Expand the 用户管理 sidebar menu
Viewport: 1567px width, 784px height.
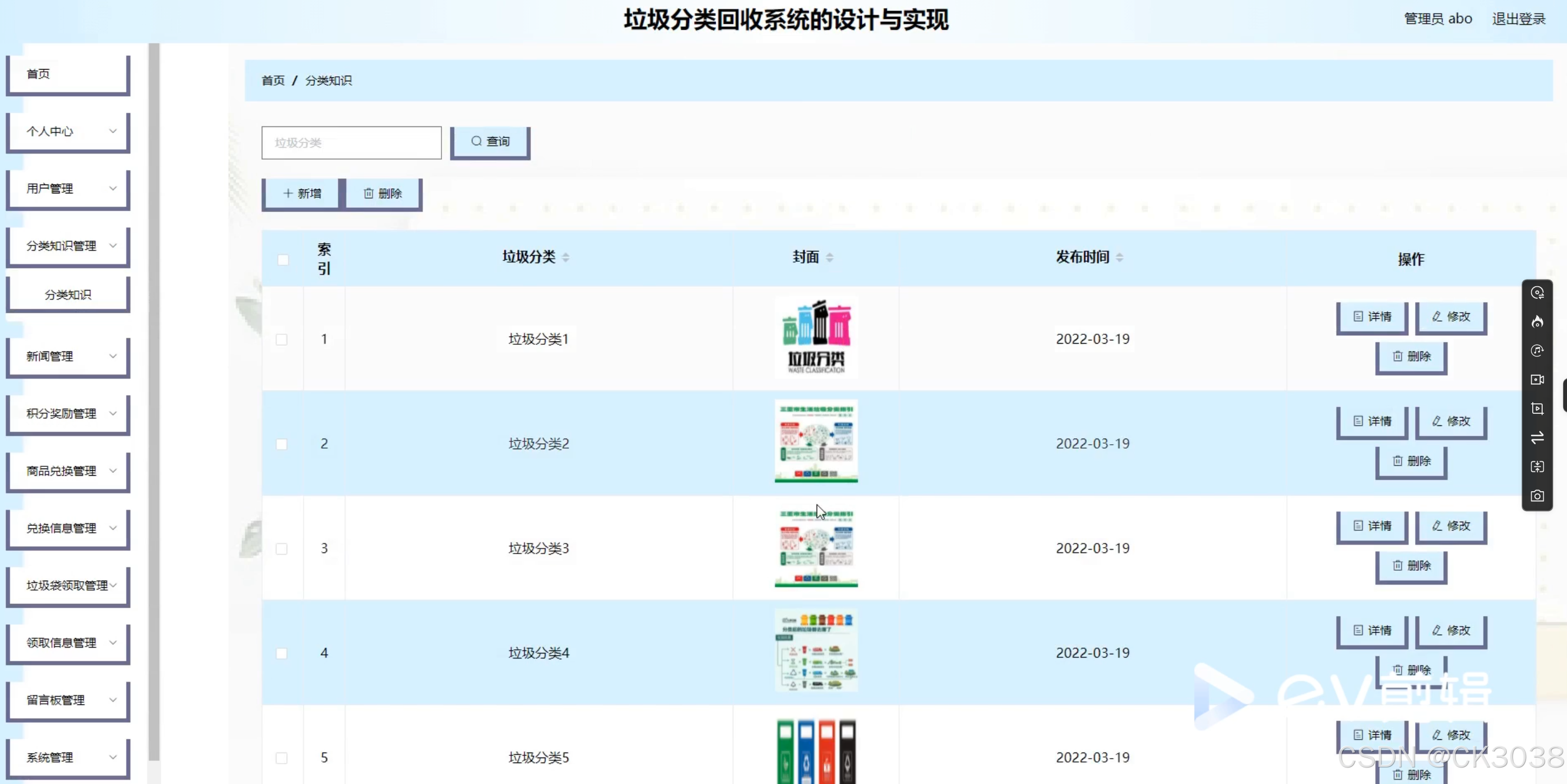[68, 188]
